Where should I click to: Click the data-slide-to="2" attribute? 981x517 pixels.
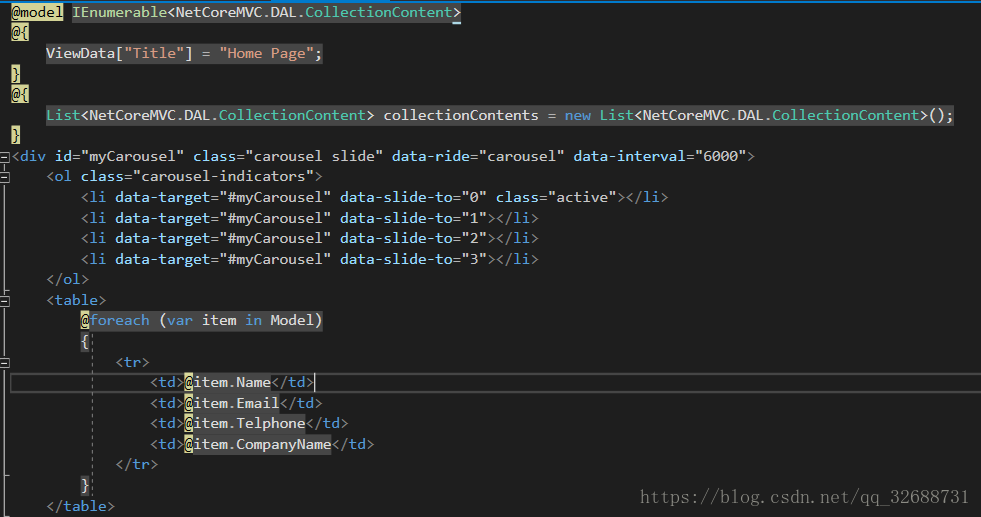[x=414, y=238]
